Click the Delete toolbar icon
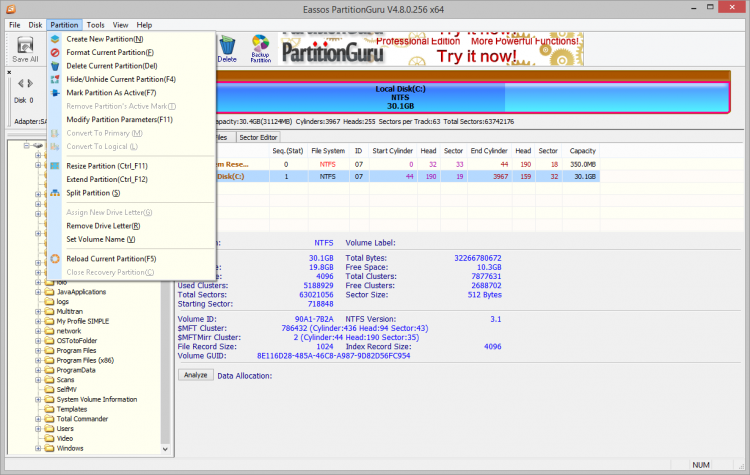750x475 pixels. pos(227,49)
